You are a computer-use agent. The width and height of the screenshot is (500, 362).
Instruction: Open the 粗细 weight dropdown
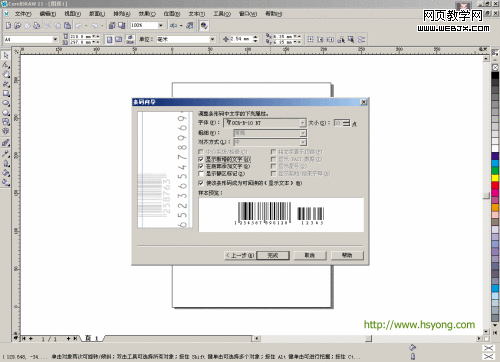click(303, 133)
